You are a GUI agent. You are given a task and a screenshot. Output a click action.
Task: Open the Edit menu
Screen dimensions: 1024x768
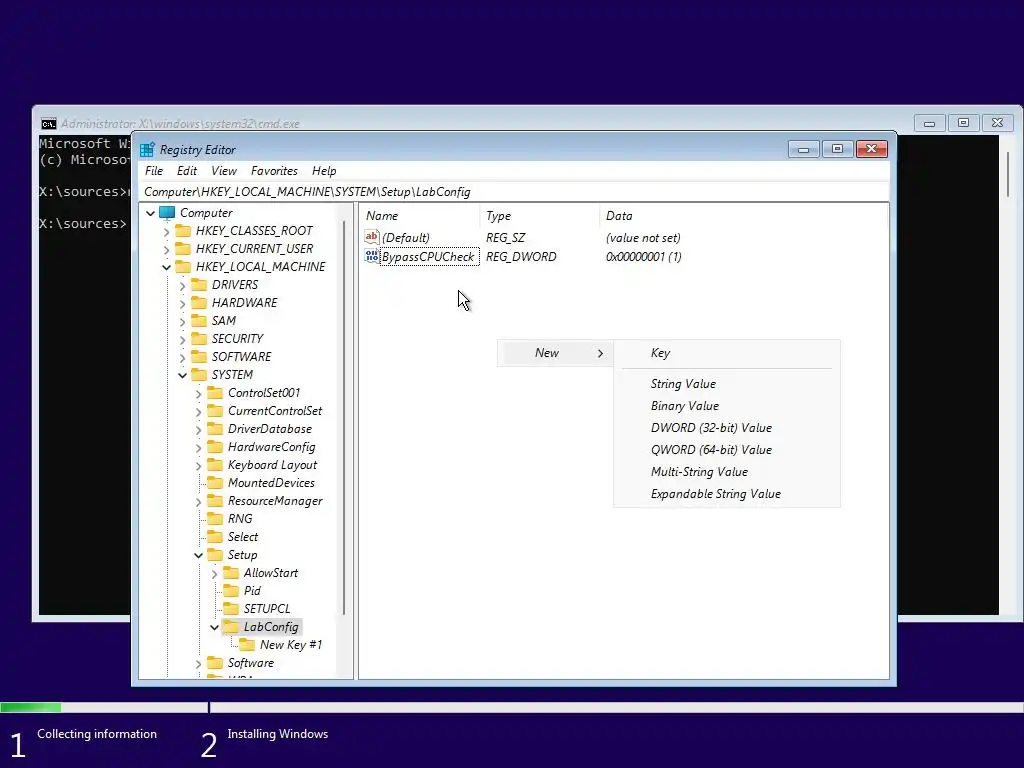point(187,171)
